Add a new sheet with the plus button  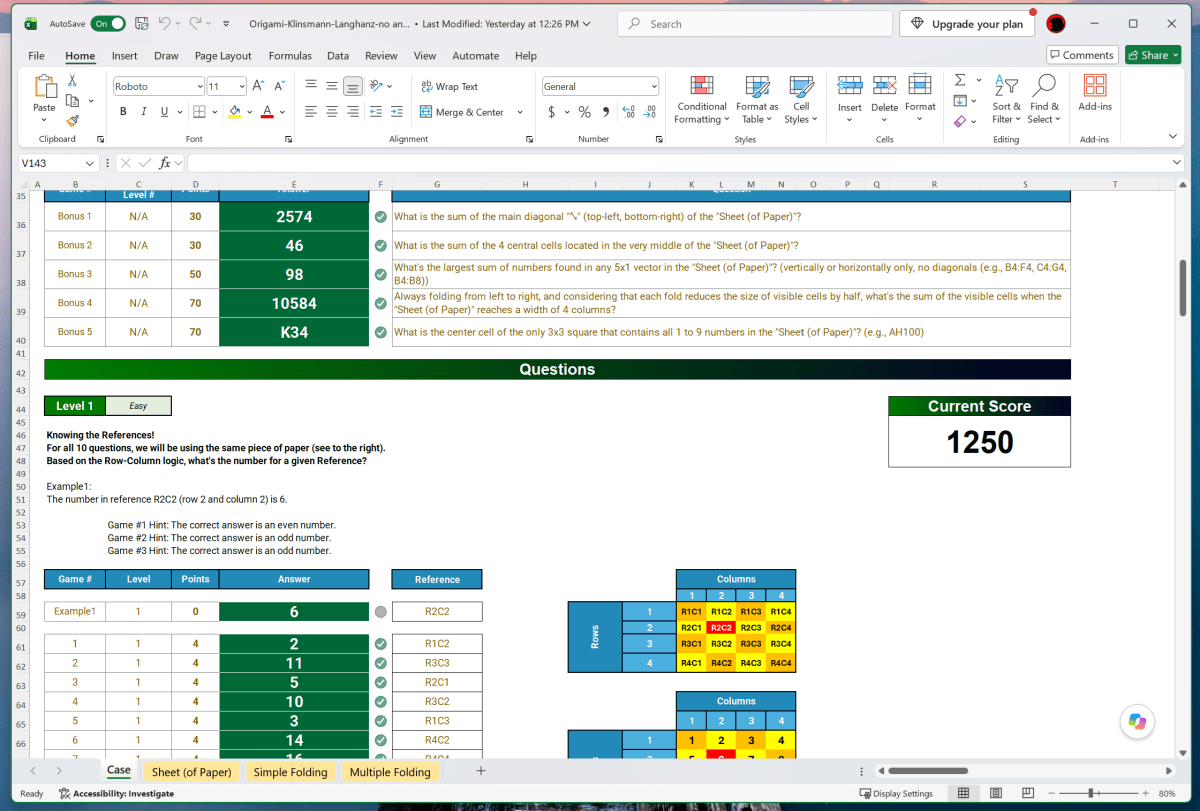click(481, 771)
